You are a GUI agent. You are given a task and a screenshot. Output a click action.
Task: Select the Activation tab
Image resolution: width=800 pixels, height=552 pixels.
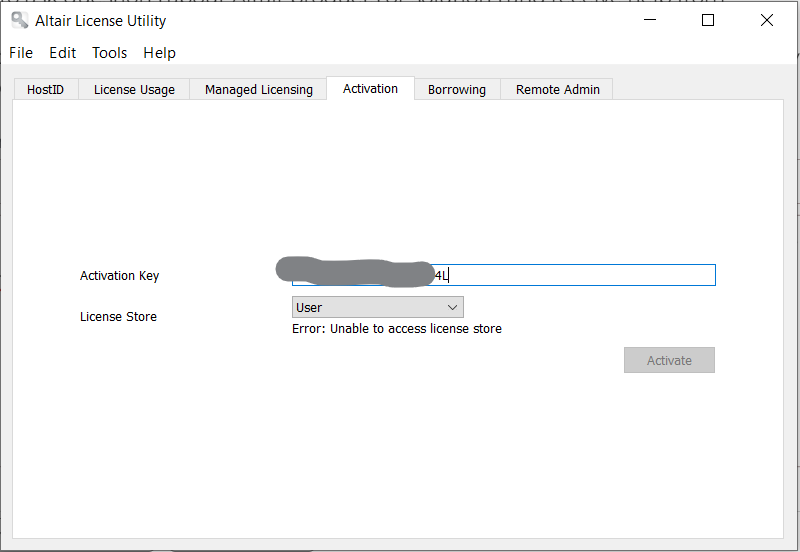(x=370, y=88)
